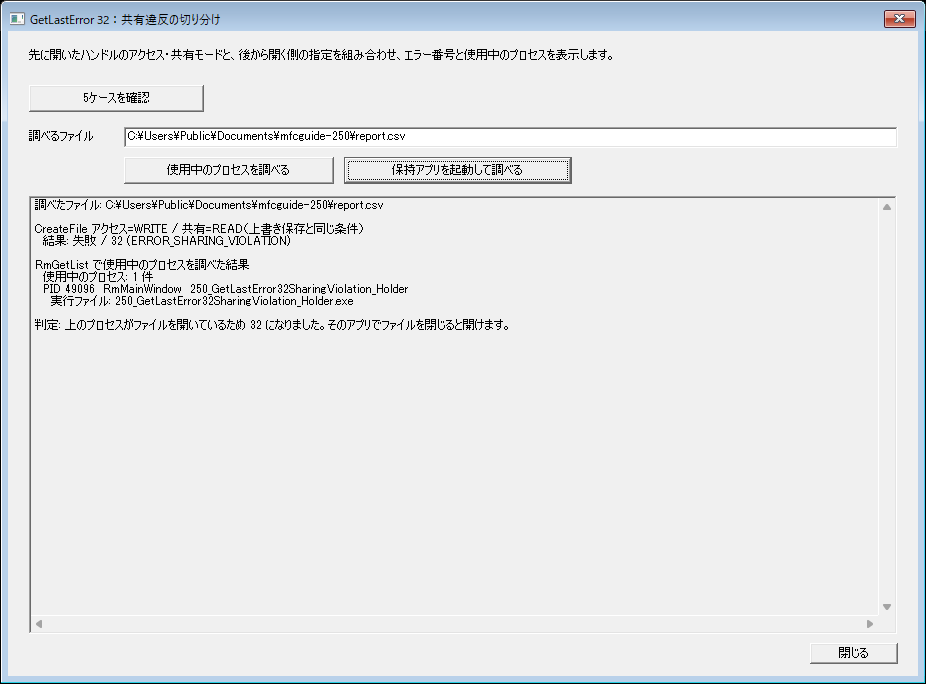
Task: Click the 'PID 49096 RmMainWindow' line
Action: pos(226,289)
